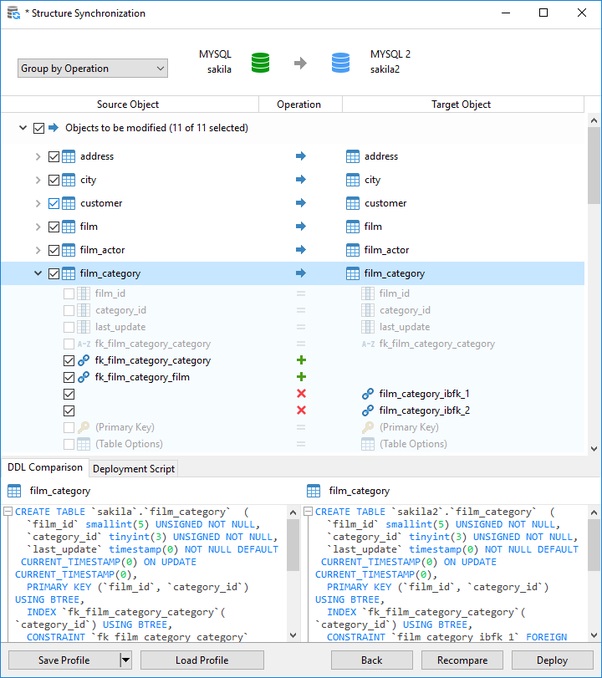The image size is (602, 678).
Task: Click the green MYSQL sakila source database icon
Action: 260,63
